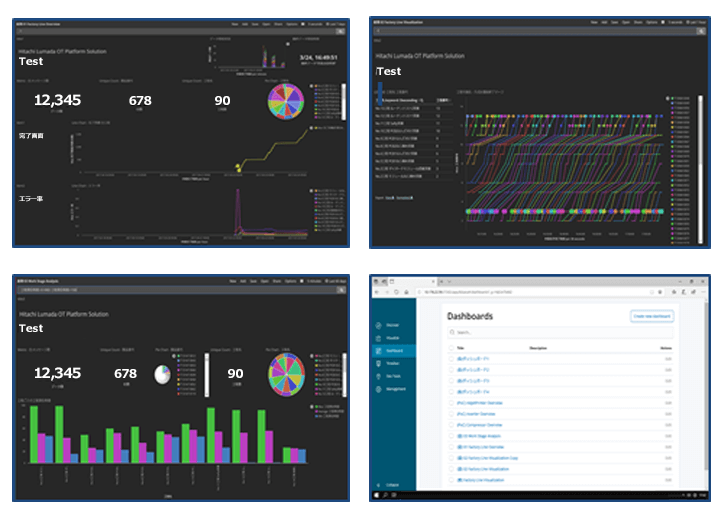The width and height of the screenshot is (720, 520).
Task: Click Add in Work Stage Analysis menu
Action: point(243,281)
